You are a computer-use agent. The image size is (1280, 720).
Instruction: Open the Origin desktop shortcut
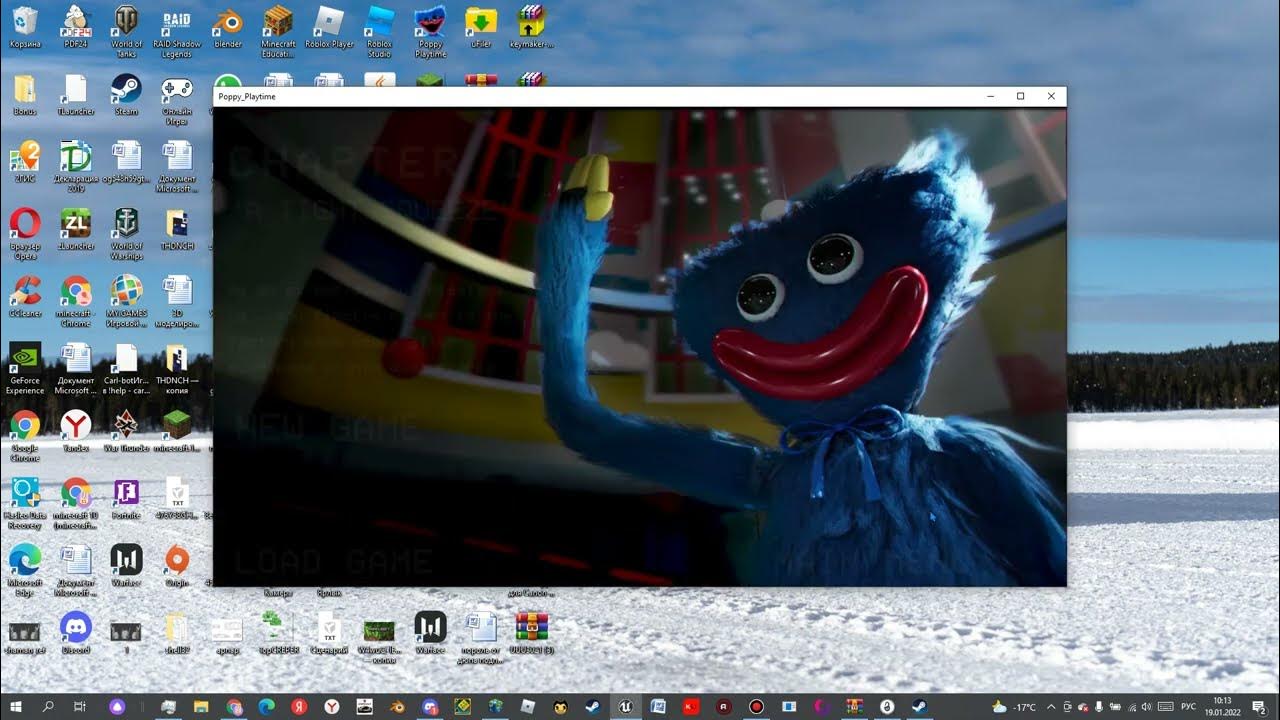coord(177,565)
